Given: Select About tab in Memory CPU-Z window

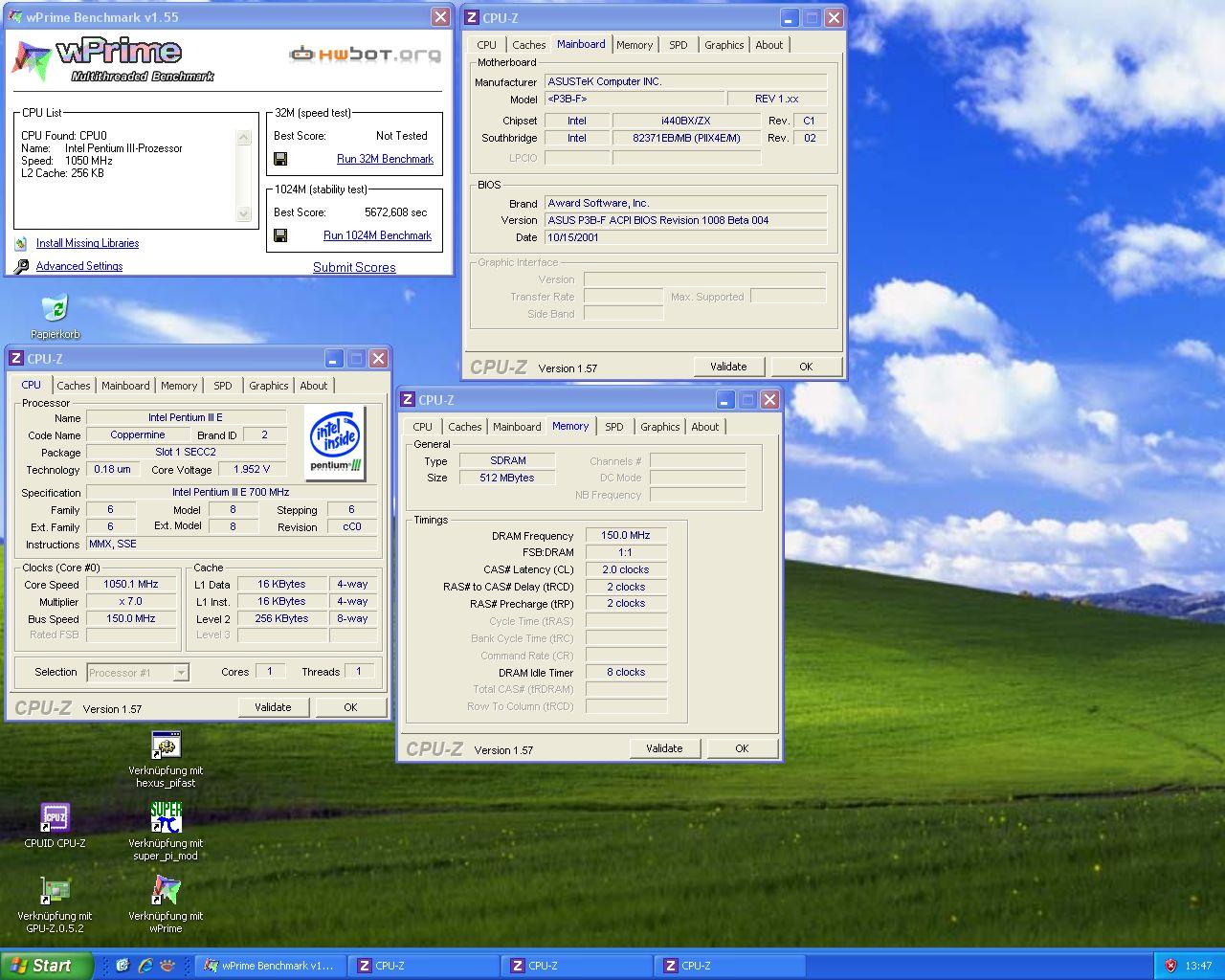Looking at the screenshot, I should (x=705, y=427).
